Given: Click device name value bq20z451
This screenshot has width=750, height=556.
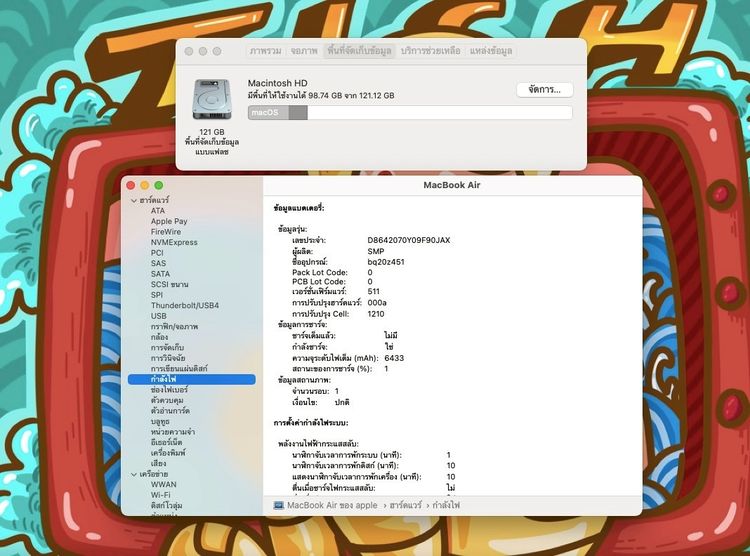Looking at the screenshot, I should tap(386, 262).
